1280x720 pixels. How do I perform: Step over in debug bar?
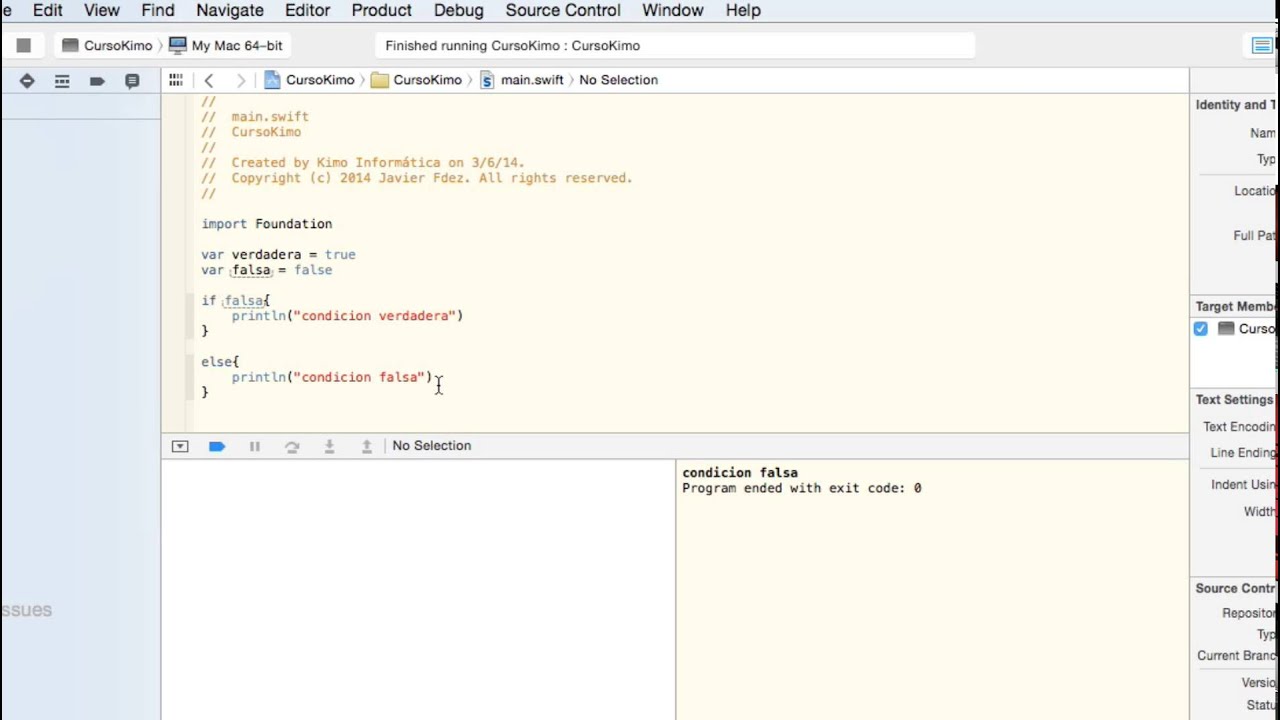click(x=292, y=446)
